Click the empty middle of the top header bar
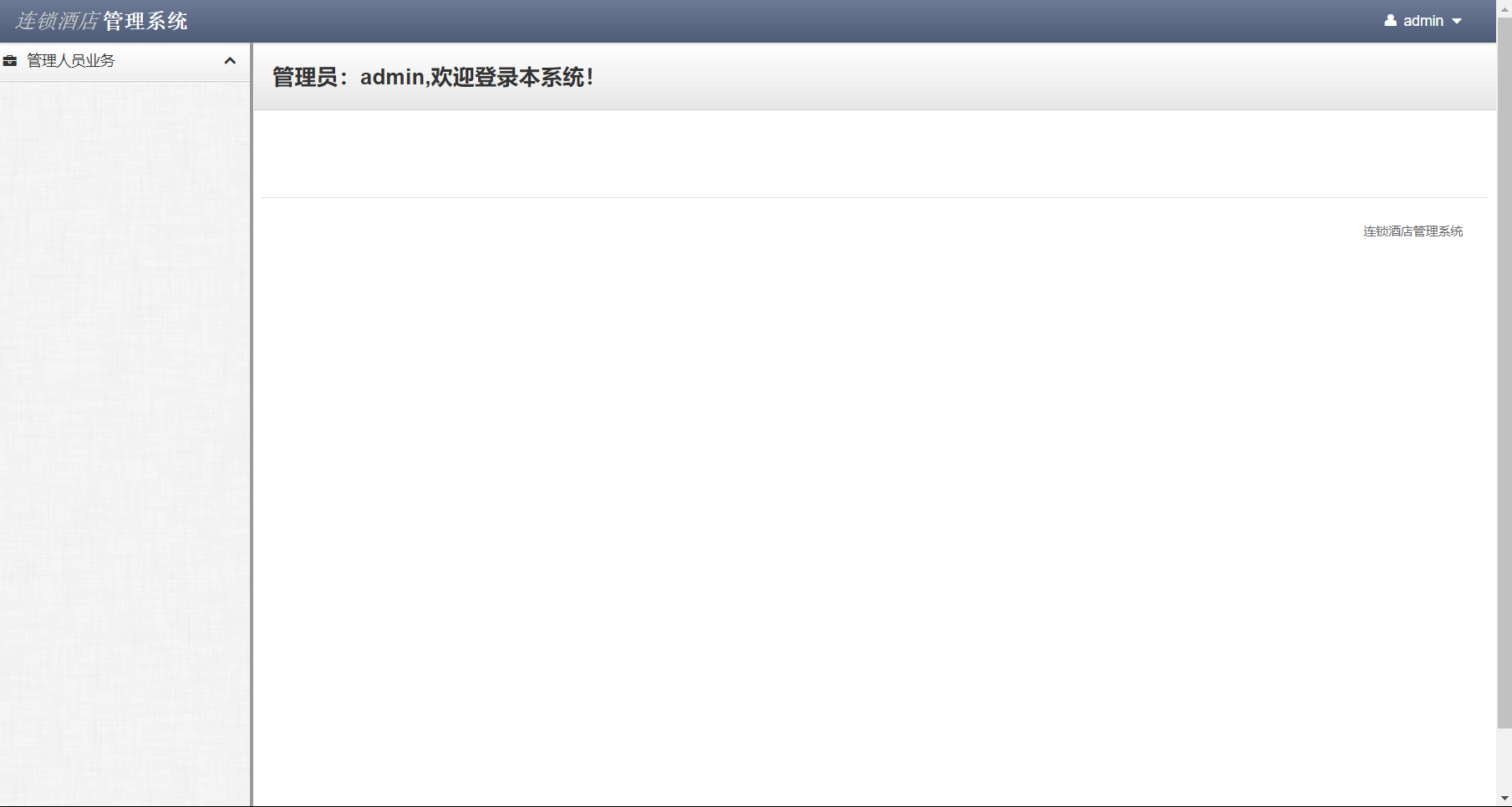The height and width of the screenshot is (807, 1512). tap(786, 21)
